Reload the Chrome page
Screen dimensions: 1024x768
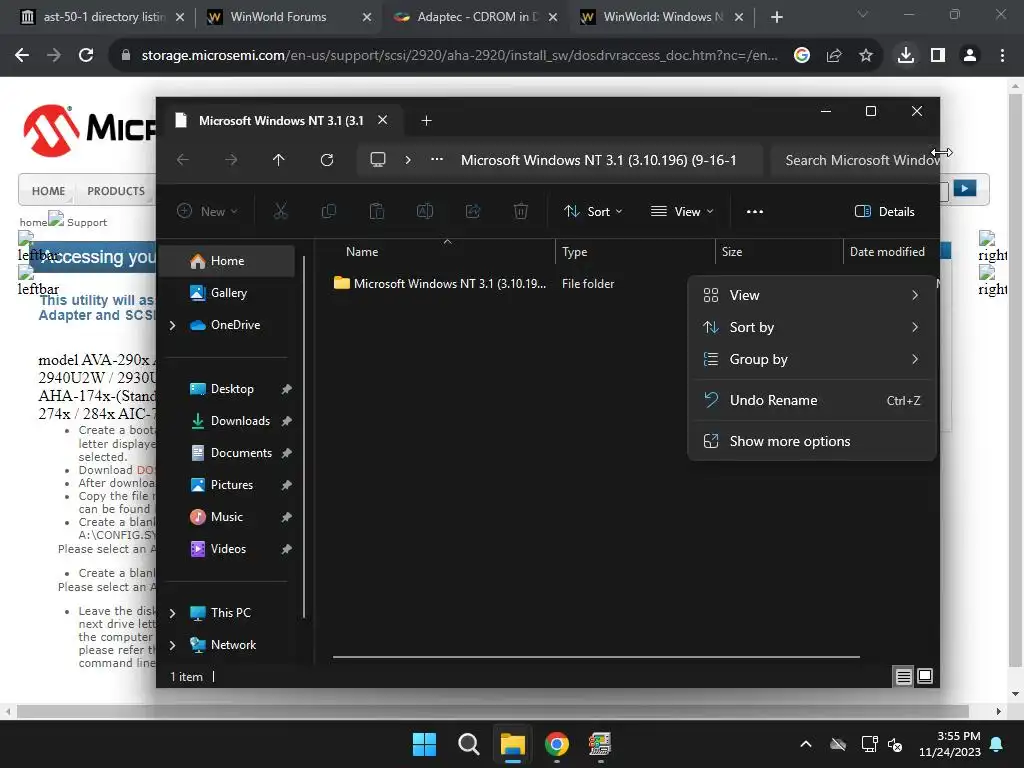(x=86, y=56)
